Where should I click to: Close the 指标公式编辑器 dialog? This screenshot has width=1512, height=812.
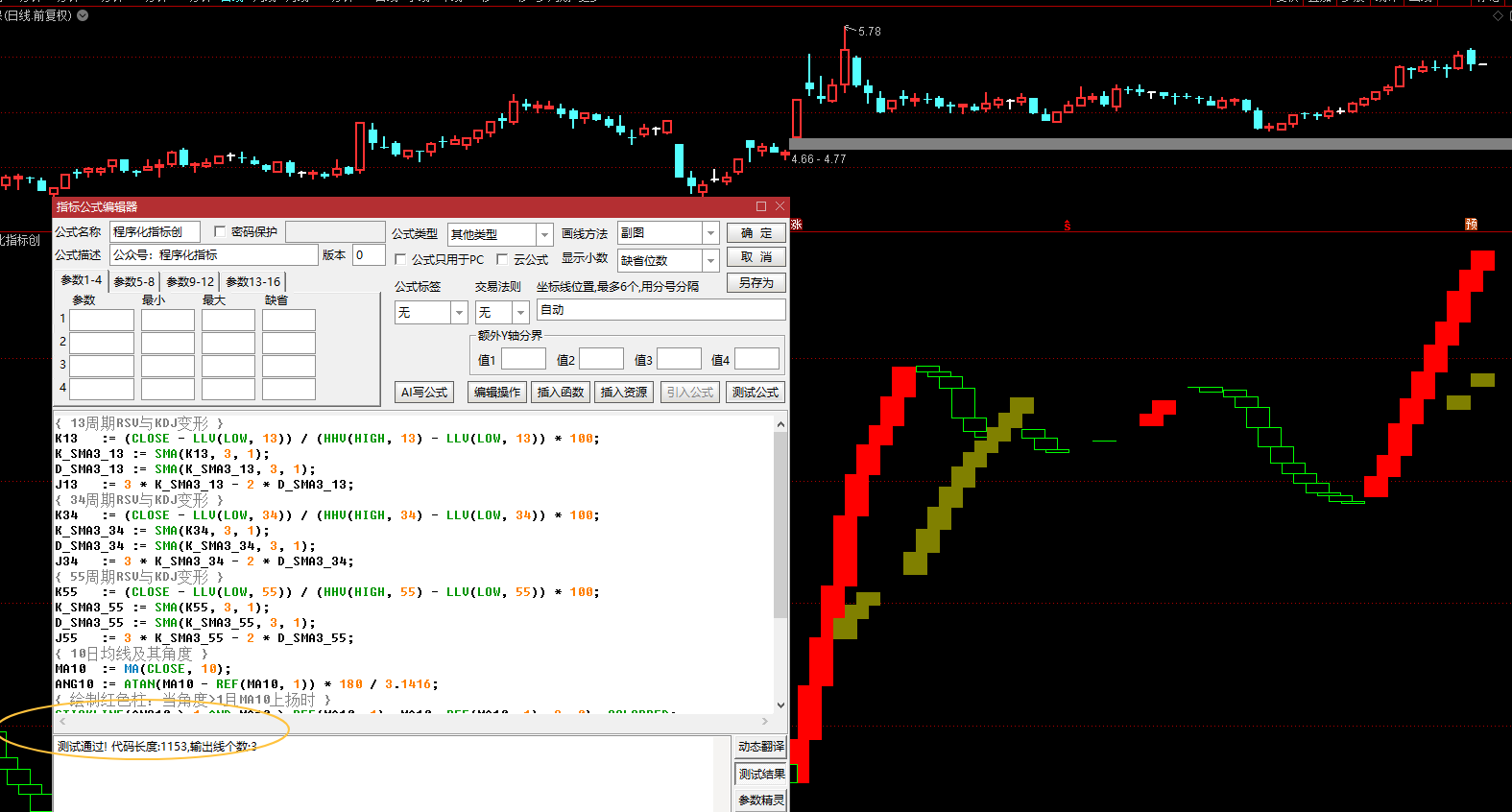(780, 206)
